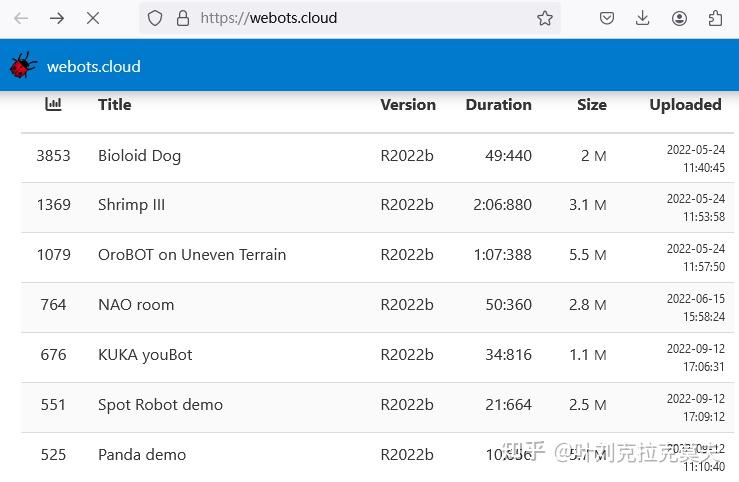Sort the table by Duration
Viewport: 739px width, 482px height.
(x=498, y=104)
